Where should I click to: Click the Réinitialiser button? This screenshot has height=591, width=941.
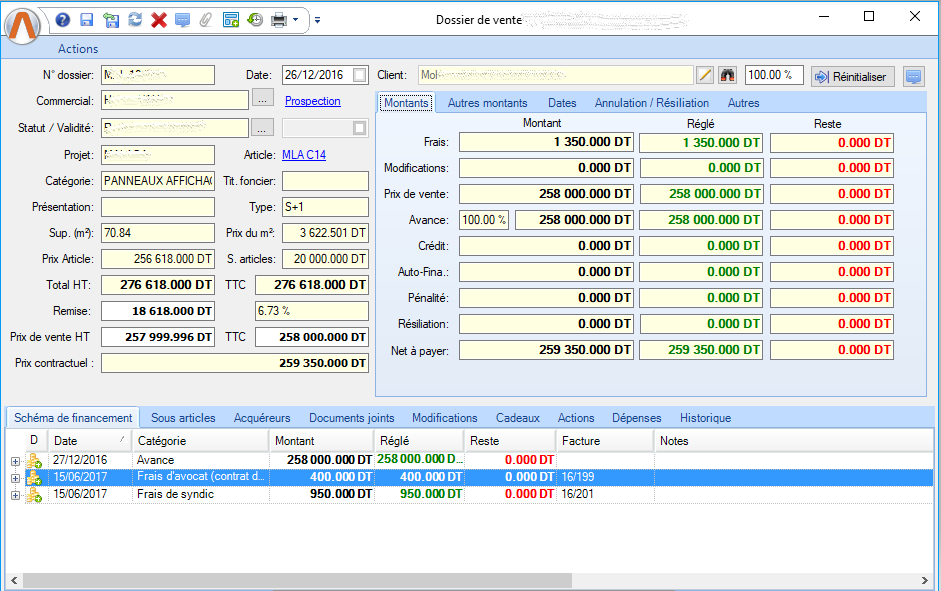click(852, 76)
